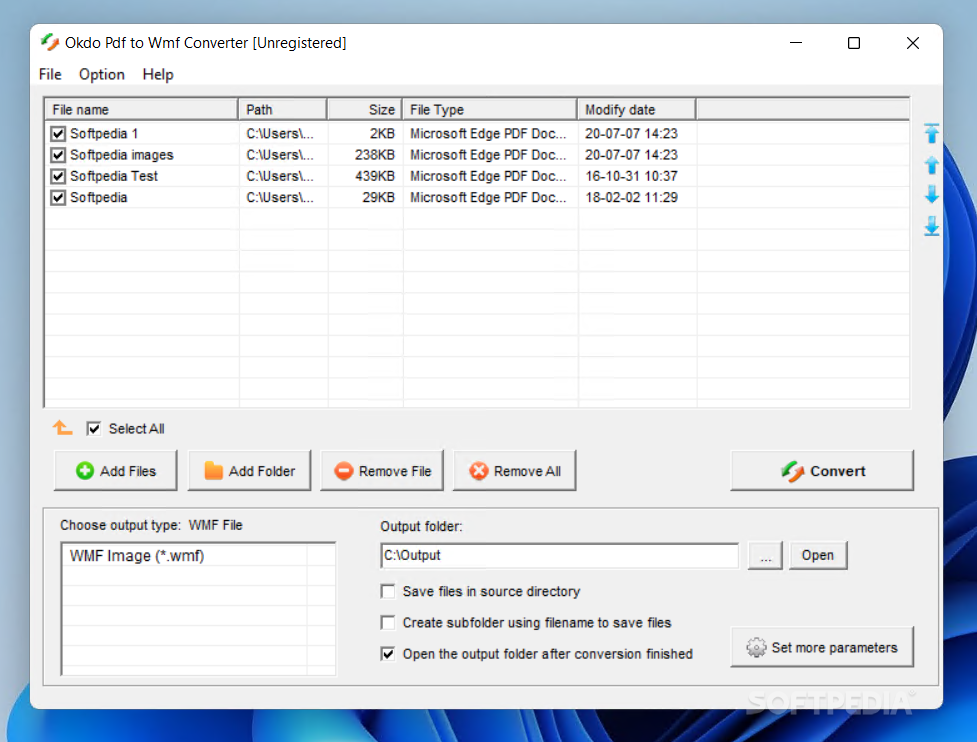Click the 16-10-31 10:37 modify date
The height and width of the screenshot is (742, 977).
[631, 176]
